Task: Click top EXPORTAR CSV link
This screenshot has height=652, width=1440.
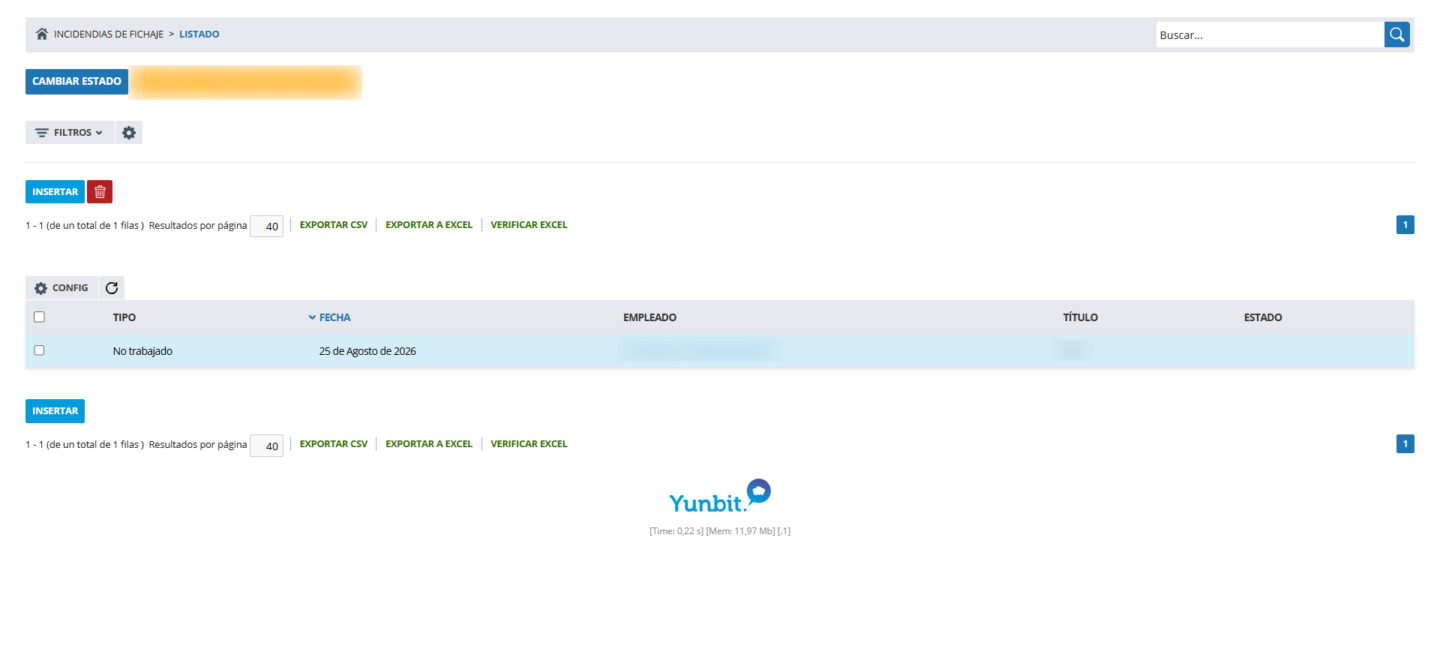Action: [x=334, y=225]
